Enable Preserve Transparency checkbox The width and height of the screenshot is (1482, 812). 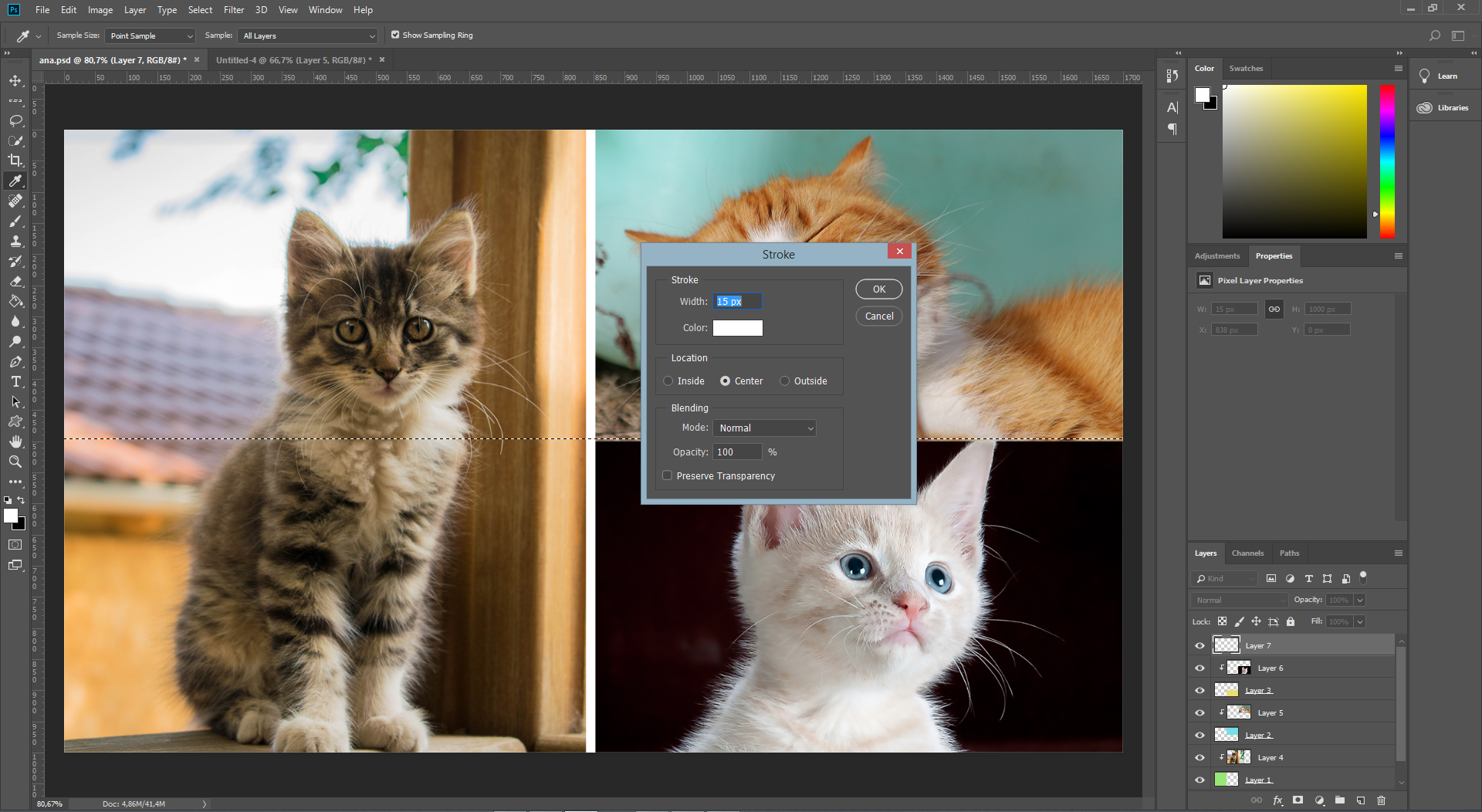tap(667, 475)
